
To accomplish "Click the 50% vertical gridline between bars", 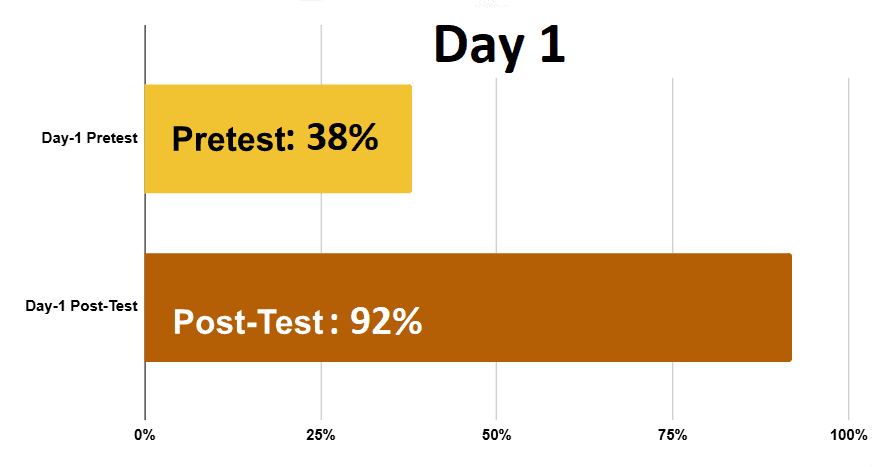I will pos(497,222).
